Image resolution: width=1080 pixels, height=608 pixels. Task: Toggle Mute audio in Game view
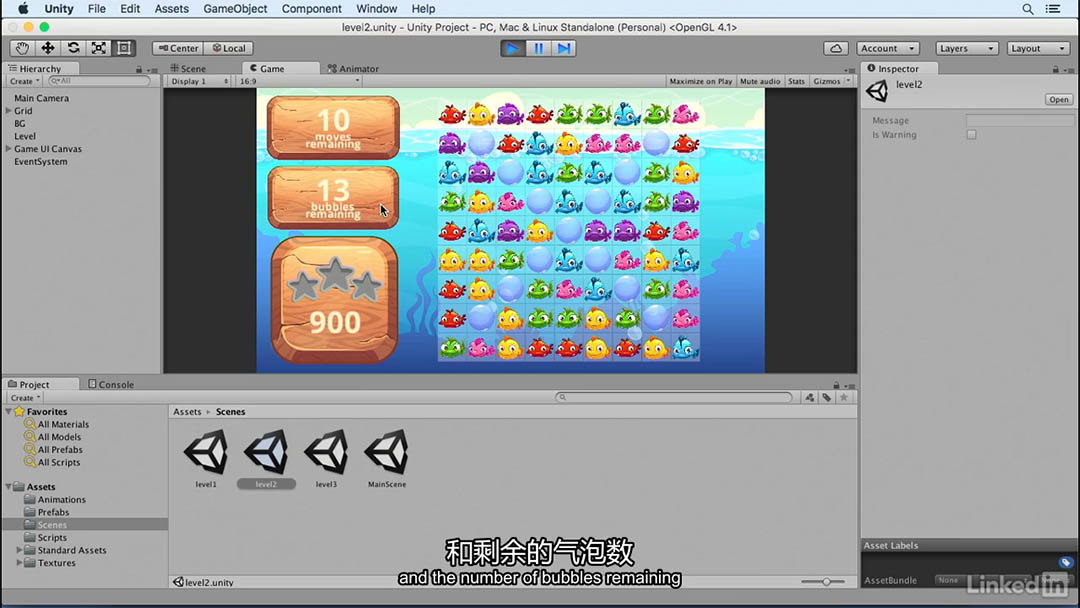click(x=760, y=81)
